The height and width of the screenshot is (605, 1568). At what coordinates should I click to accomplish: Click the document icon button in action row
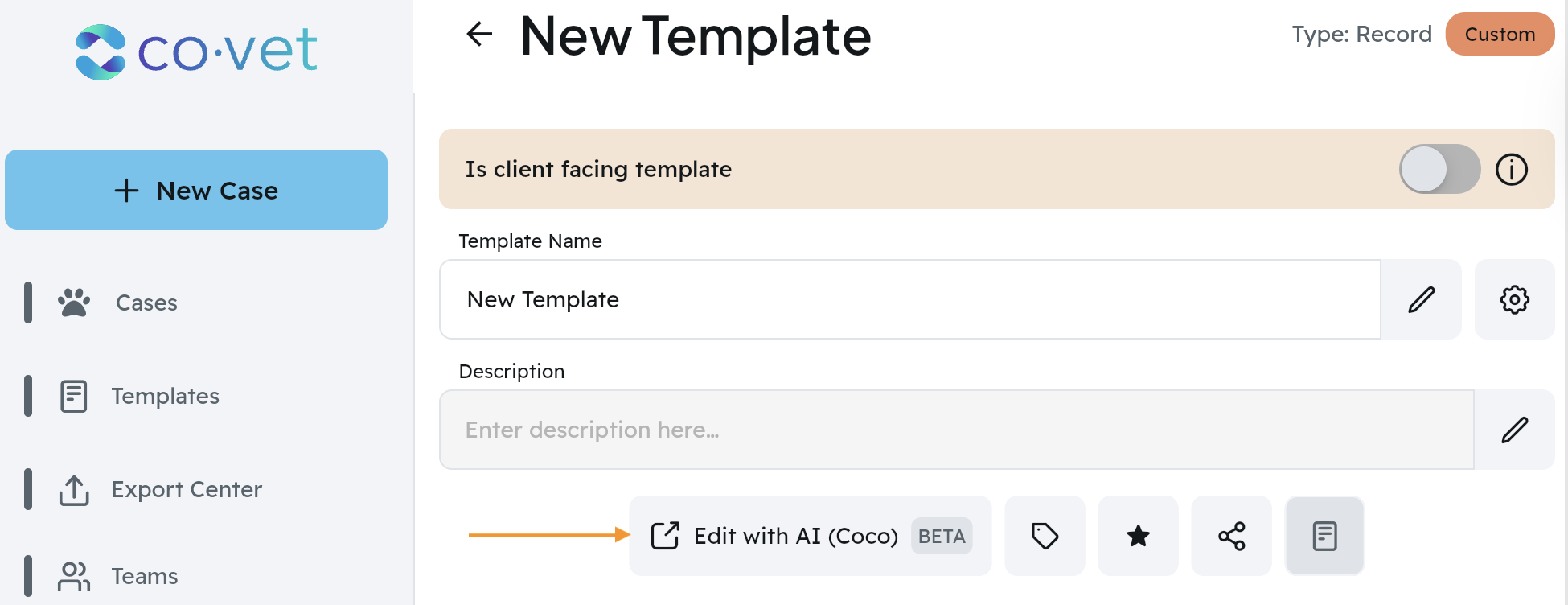pyautogui.click(x=1324, y=536)
